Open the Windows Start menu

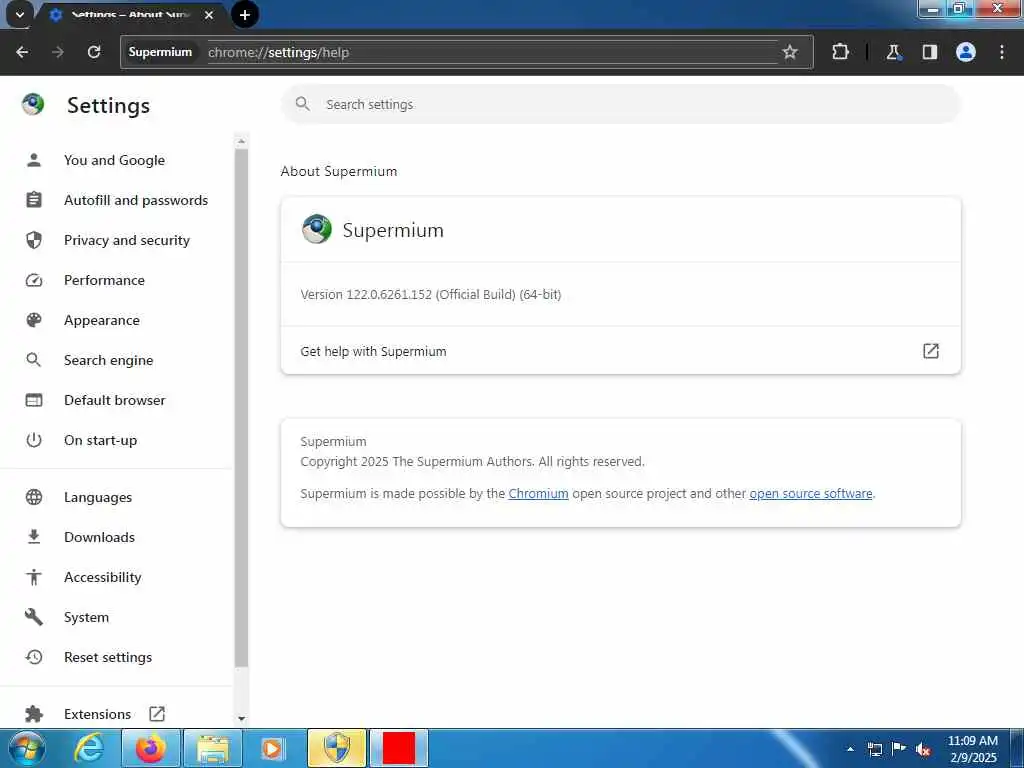tap(27, 748)
